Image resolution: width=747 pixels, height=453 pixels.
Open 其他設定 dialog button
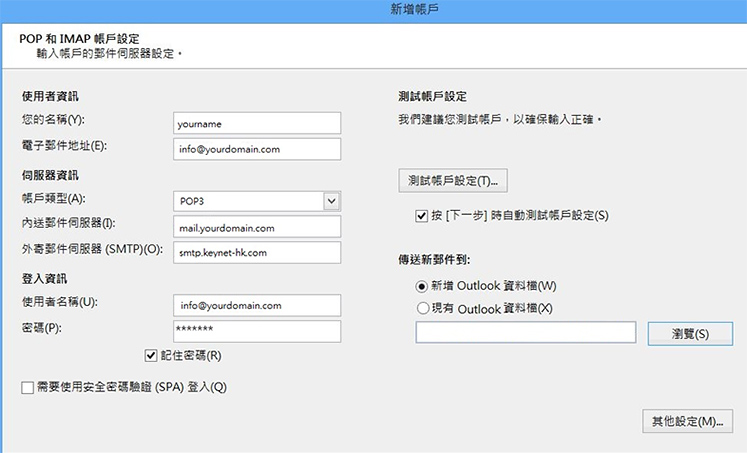pos(686,421)
